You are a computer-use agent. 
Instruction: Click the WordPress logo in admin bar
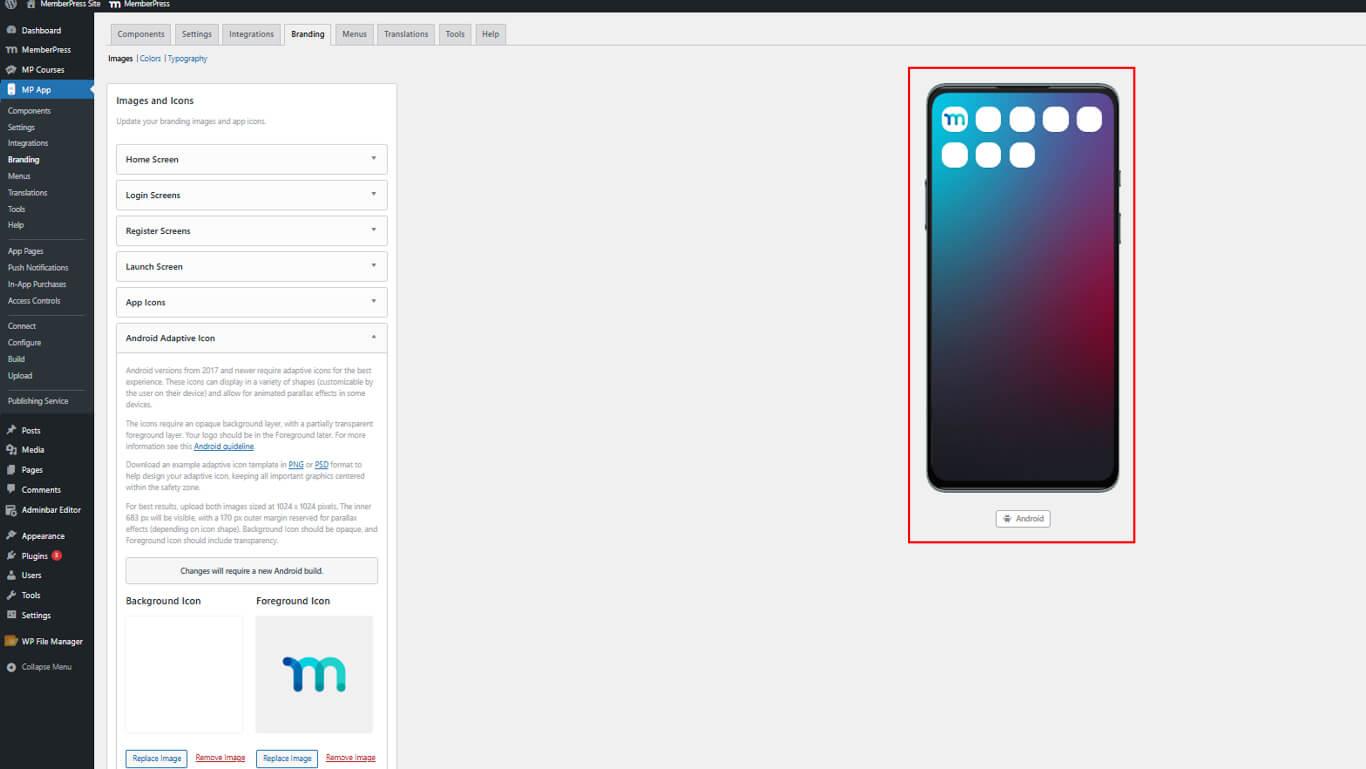pyautogui.click(x=11, y=5)
